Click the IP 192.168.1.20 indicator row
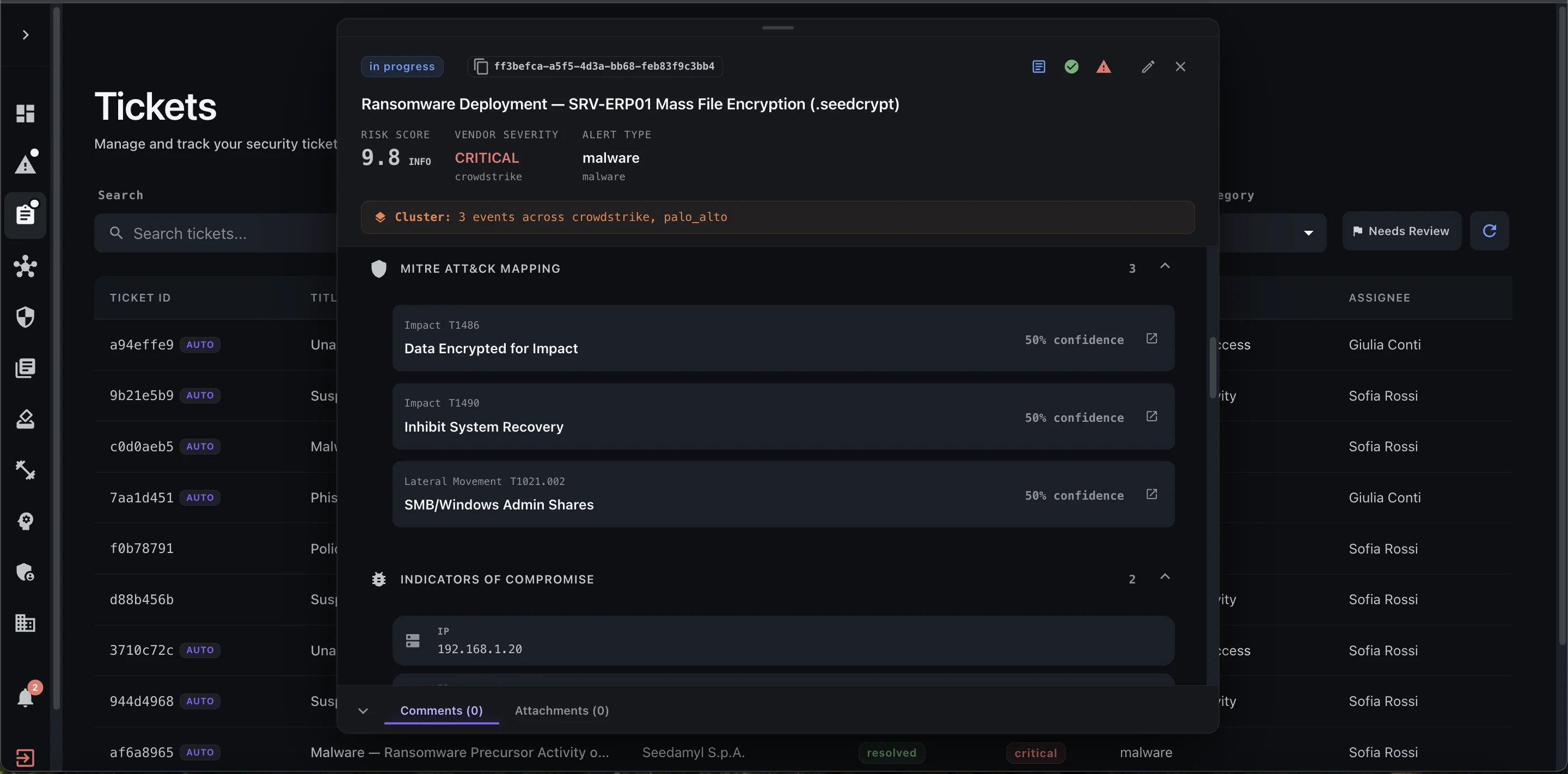This screenshot has height=774, width=1568. 783,640
